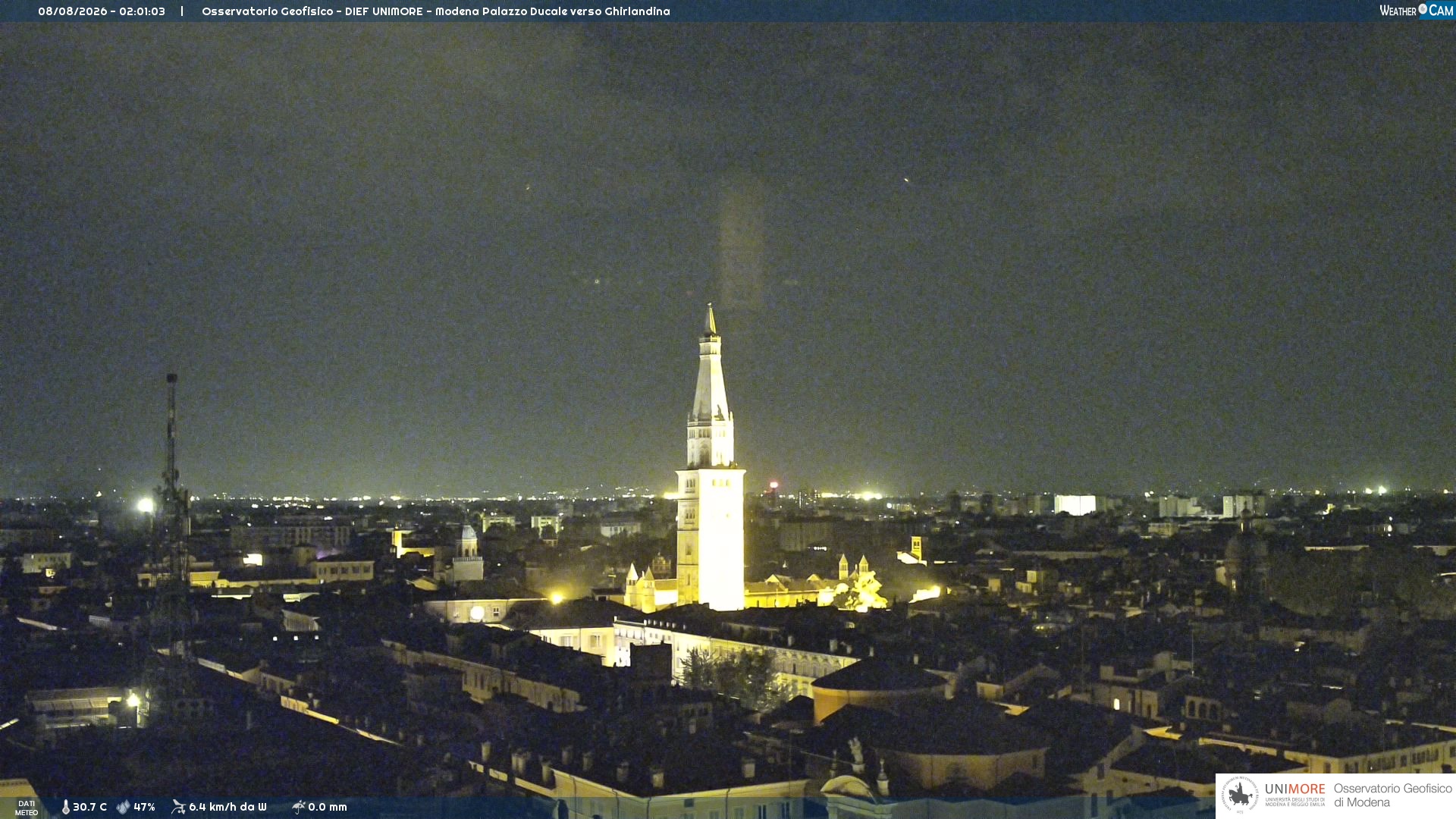Select the 0.0 mm rainfall reading
Screen dimensions: 1456x819
pyautogui.click(x=328, y=807)
